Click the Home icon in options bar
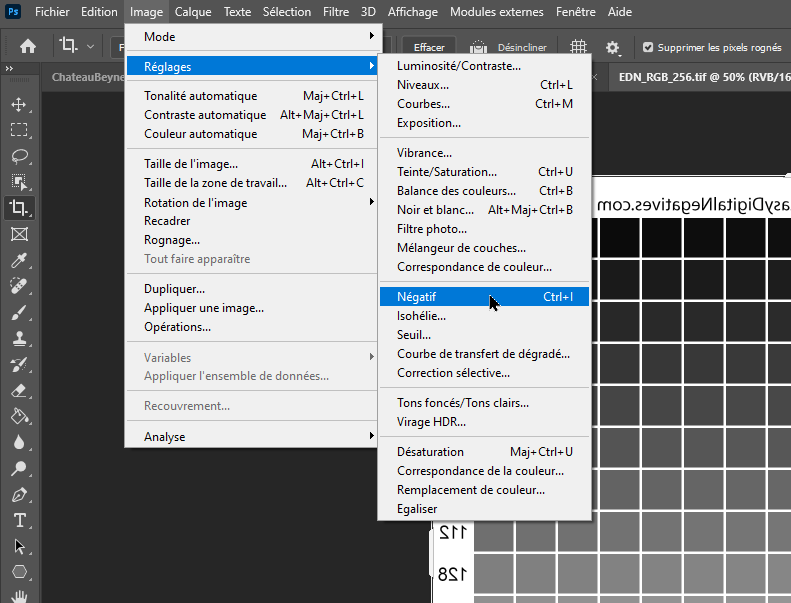Viewport: 791px width, 603px height. coord(28,46)
